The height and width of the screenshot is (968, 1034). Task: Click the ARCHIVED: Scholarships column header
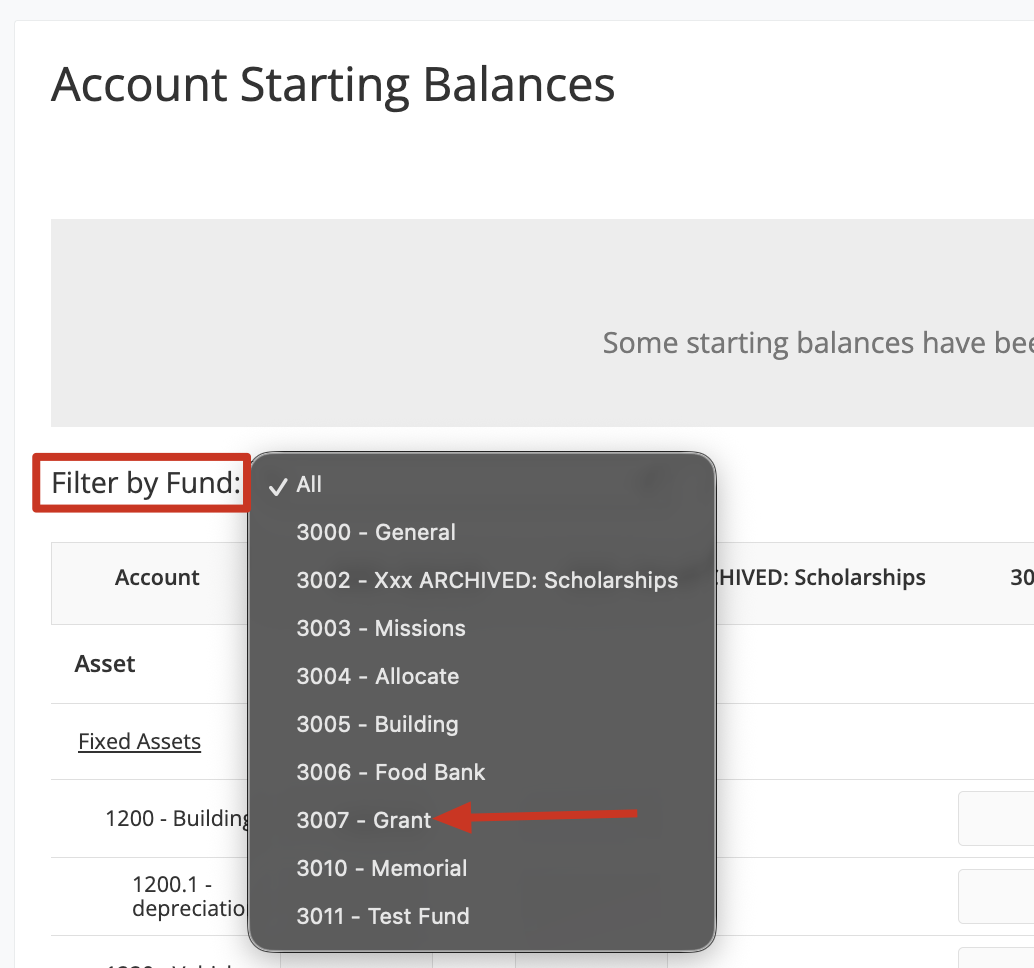pos(820,578)
